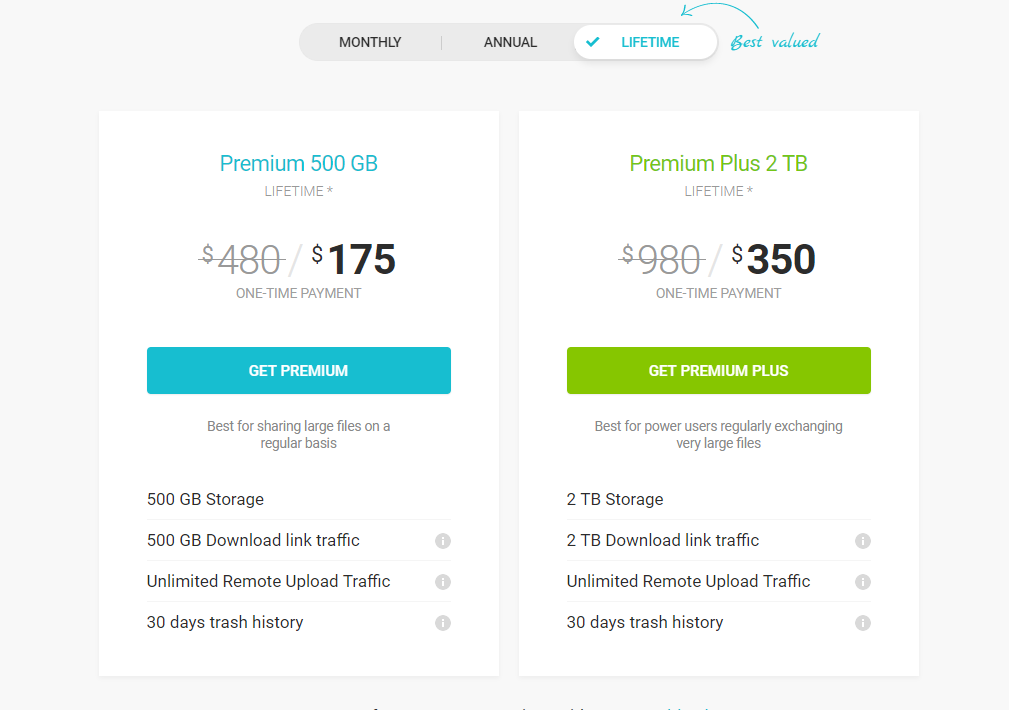
Task: Click info icon for Premium Plus trash history
Action: [863, 623]
